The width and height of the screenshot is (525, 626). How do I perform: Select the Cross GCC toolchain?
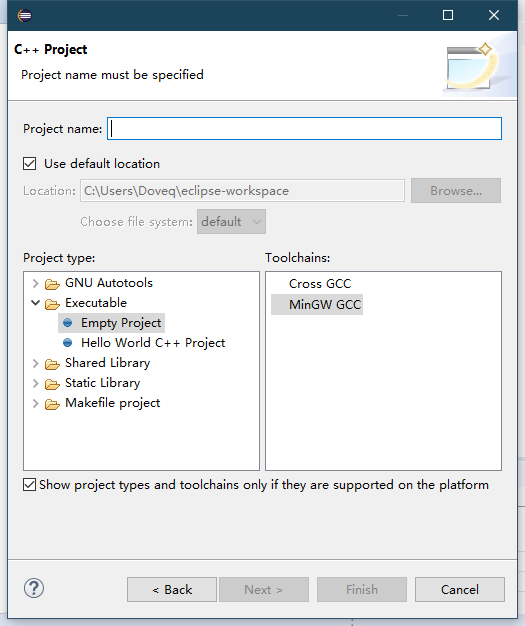coord(320,283)
